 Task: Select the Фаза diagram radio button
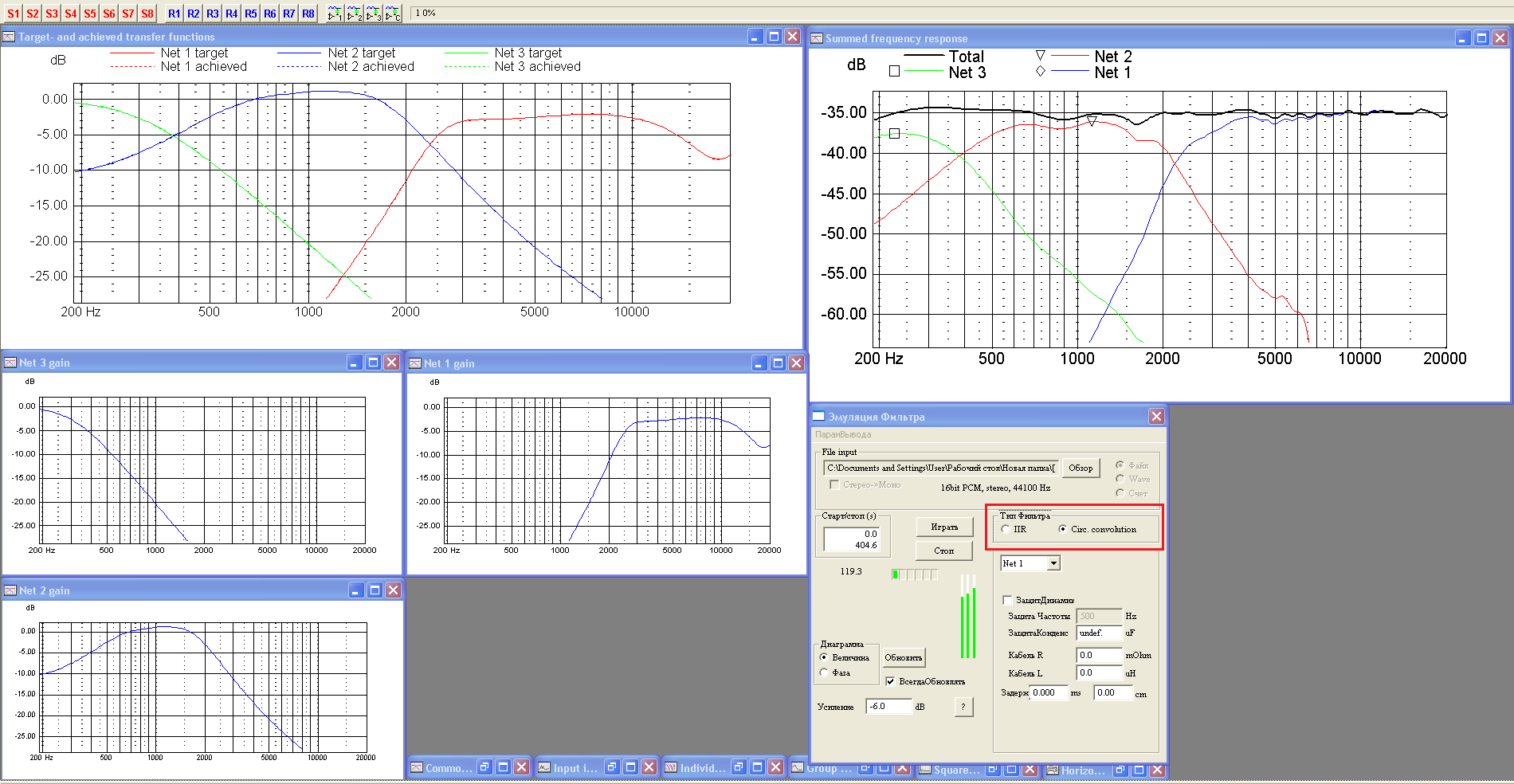(x=824, y=672)
